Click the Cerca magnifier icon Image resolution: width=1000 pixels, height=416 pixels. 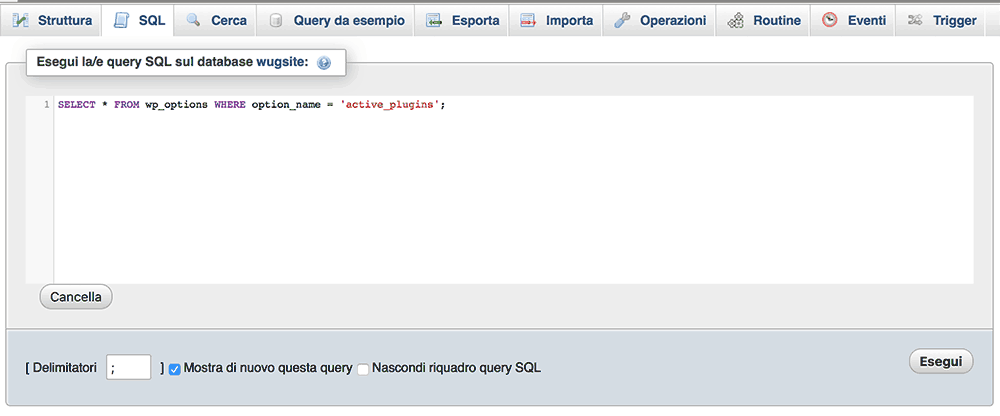coord(194,20)
